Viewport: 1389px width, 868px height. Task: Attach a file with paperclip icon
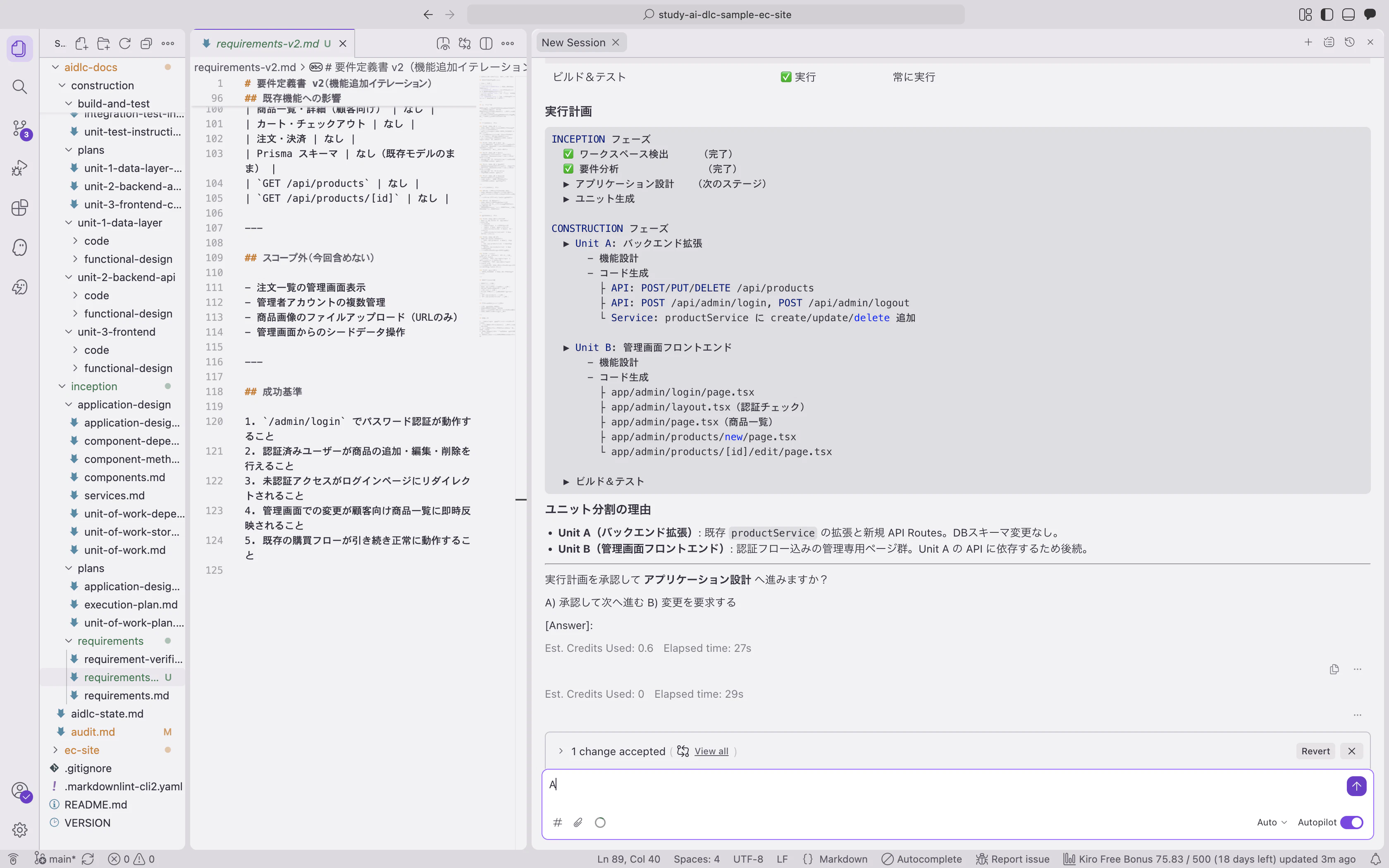tap(578, 822)
